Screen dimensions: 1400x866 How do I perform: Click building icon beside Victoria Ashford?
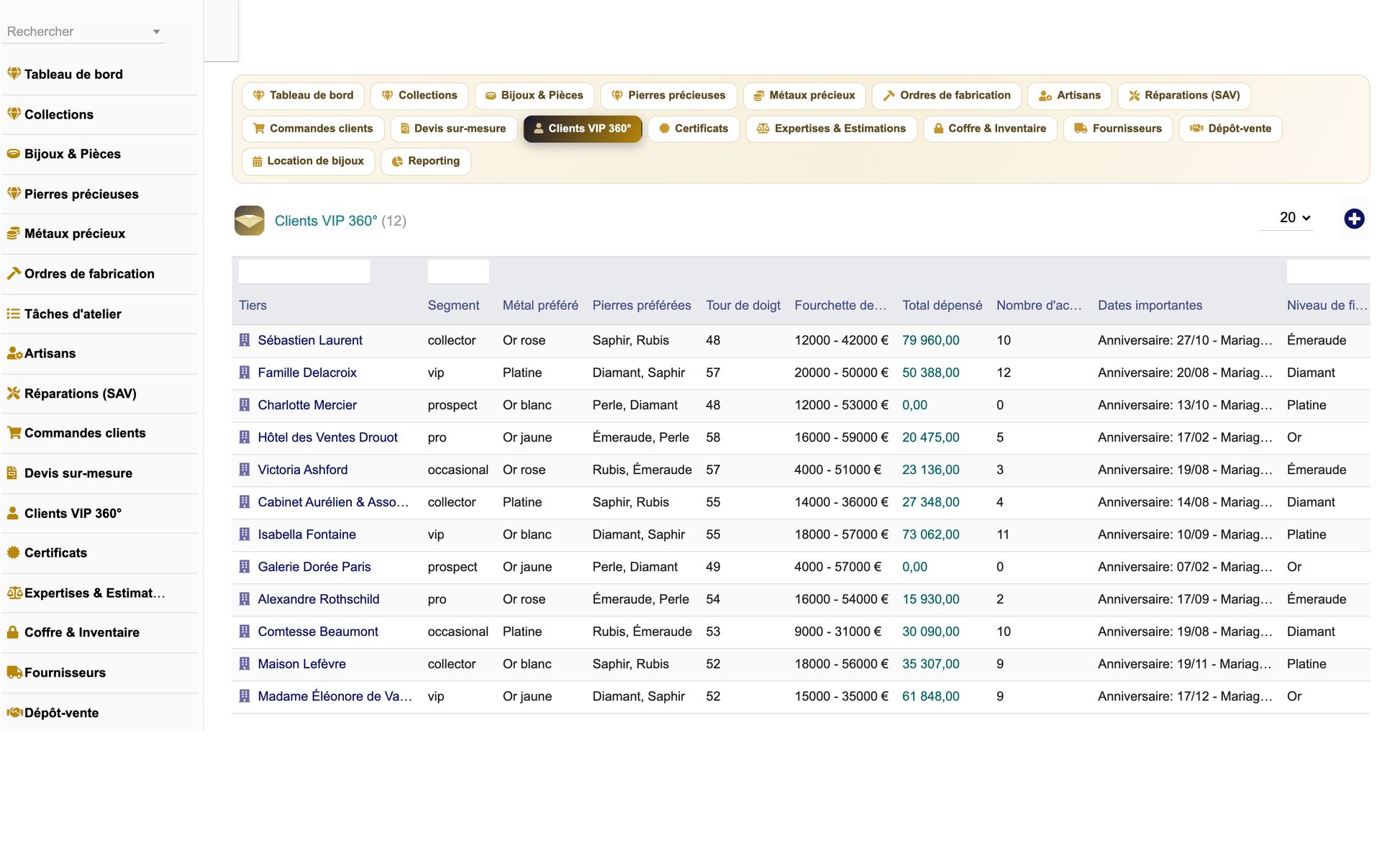(x=245, y=470)
